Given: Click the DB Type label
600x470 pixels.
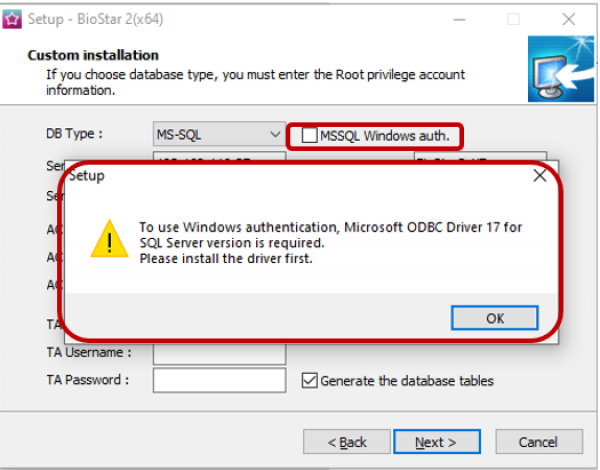Looking at the screenshot, I should tap(74, 133).
